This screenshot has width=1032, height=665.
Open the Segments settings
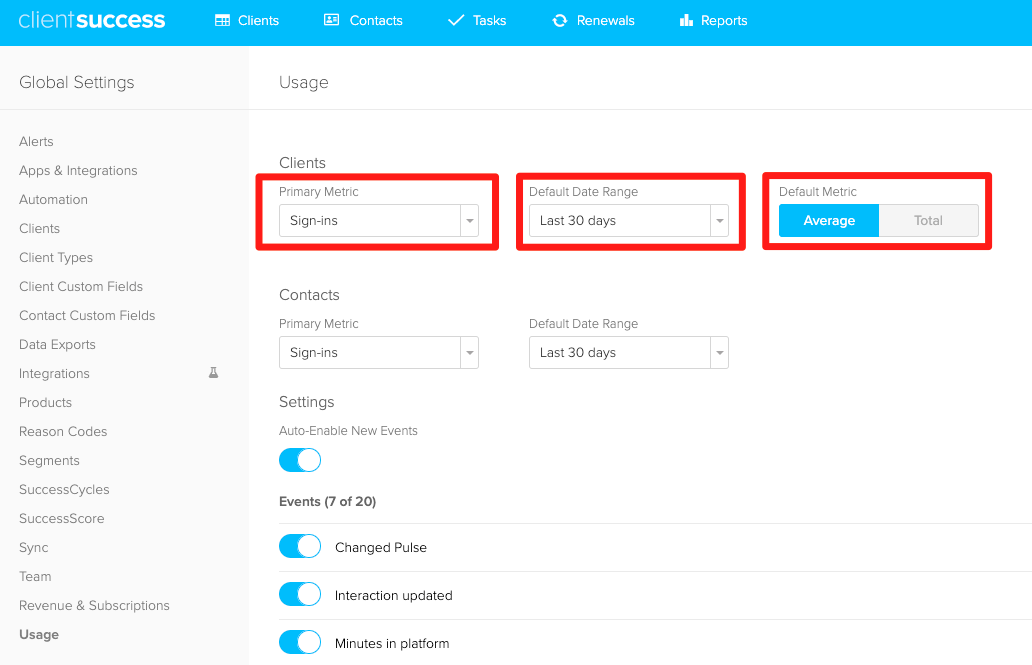click(x=49, y=460)
